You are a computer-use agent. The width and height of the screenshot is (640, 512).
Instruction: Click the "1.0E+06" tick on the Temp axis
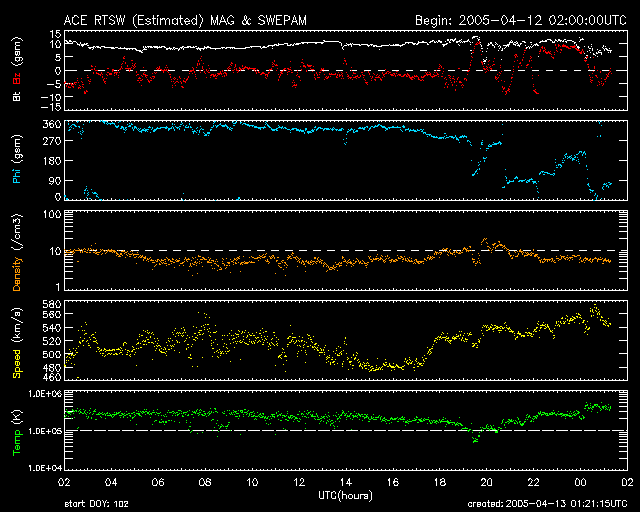click(x=45, y=394)
